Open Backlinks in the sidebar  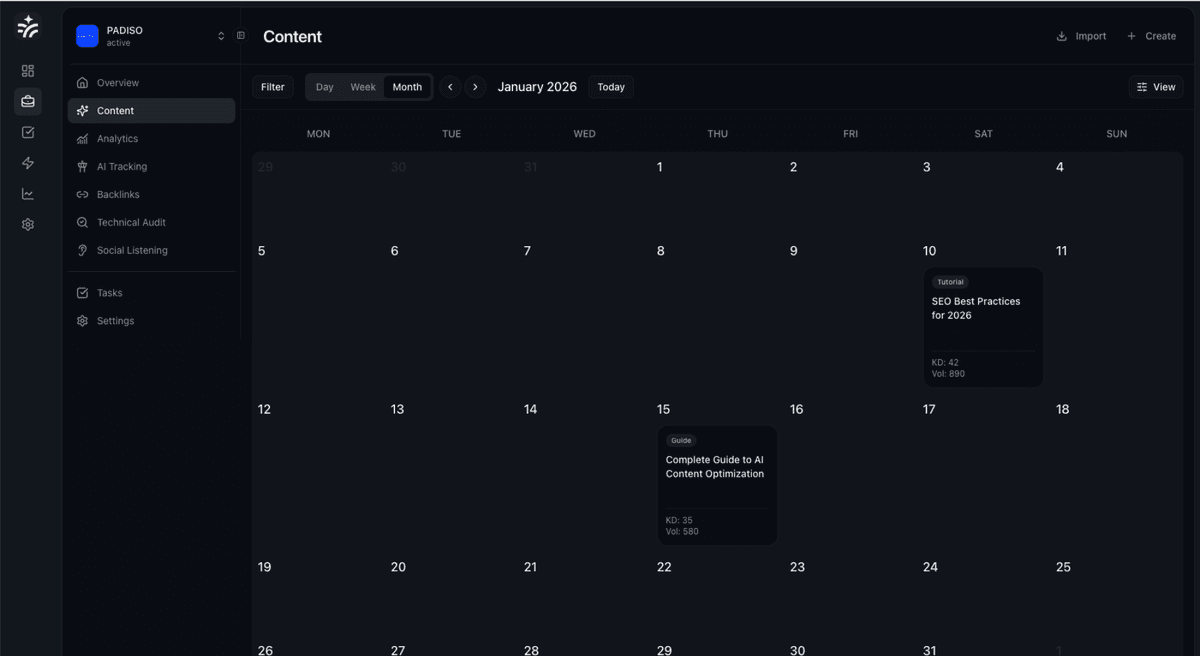coord(152,195)
